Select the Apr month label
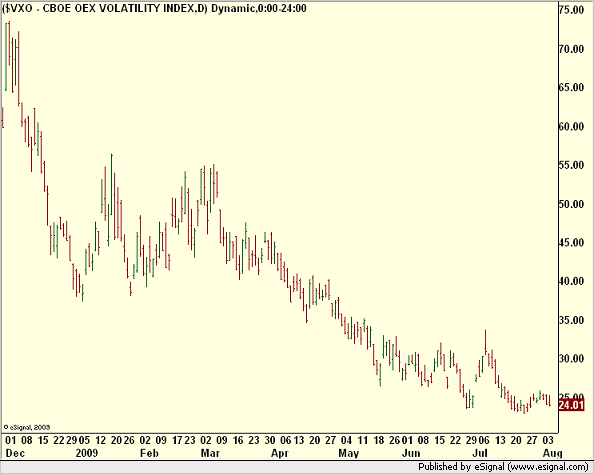Viewport: 594px width, 474px height. (x=280, y=453)
